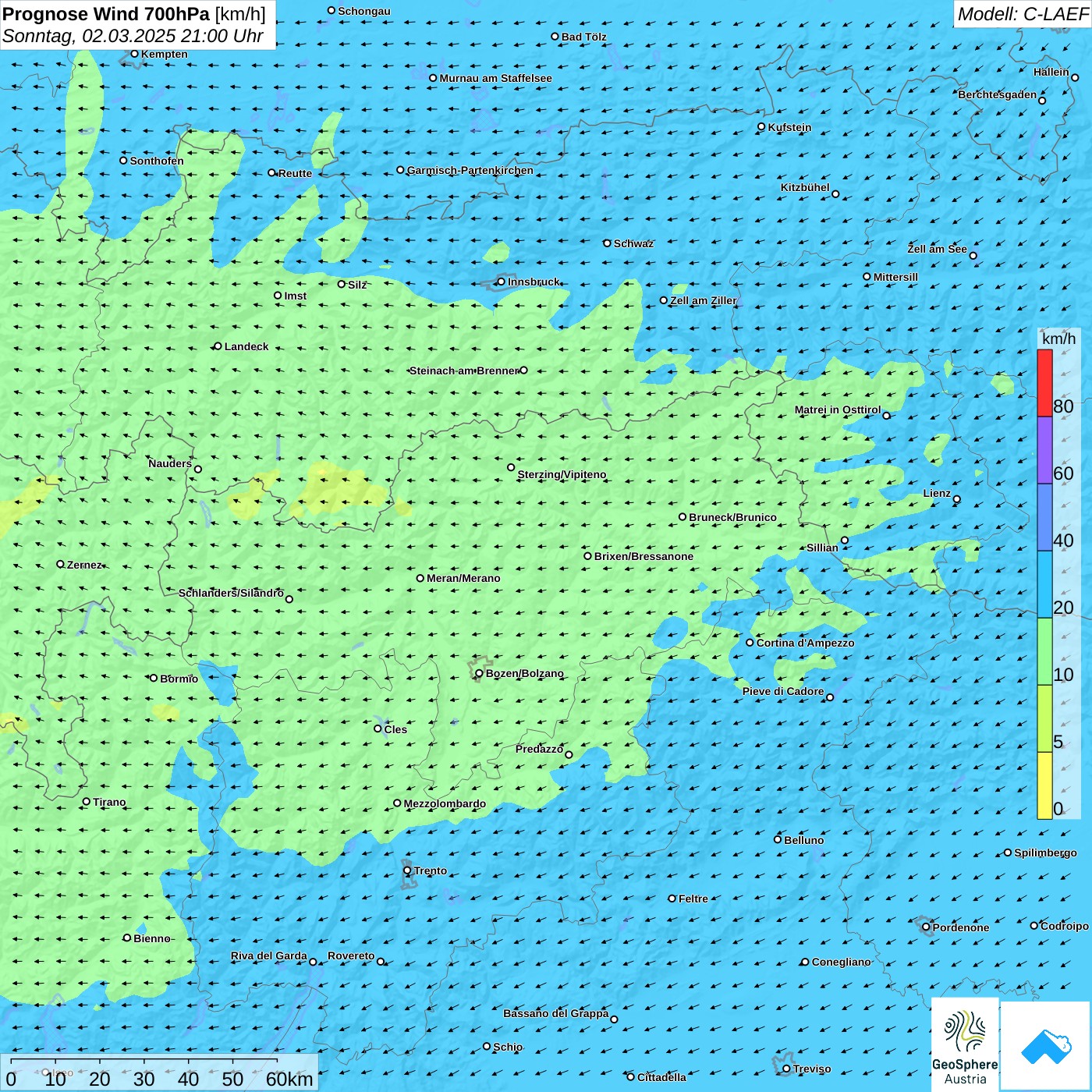Click the Kufstein location marker
The height and width of the screenshot is (1092, 1092).
pyautogui.click(x=761, y=126)
